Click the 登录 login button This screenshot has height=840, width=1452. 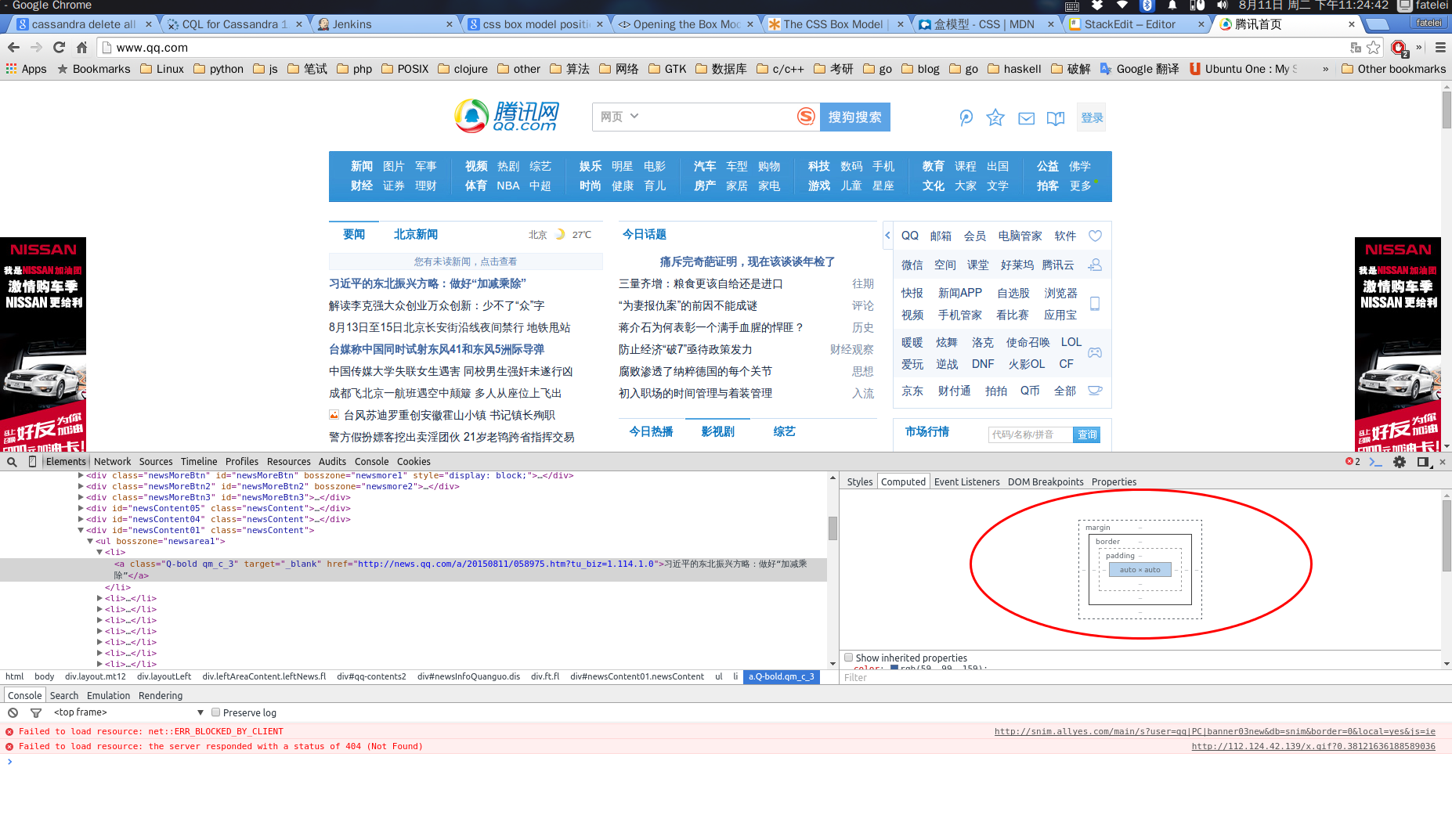(x=1092, y=117)
